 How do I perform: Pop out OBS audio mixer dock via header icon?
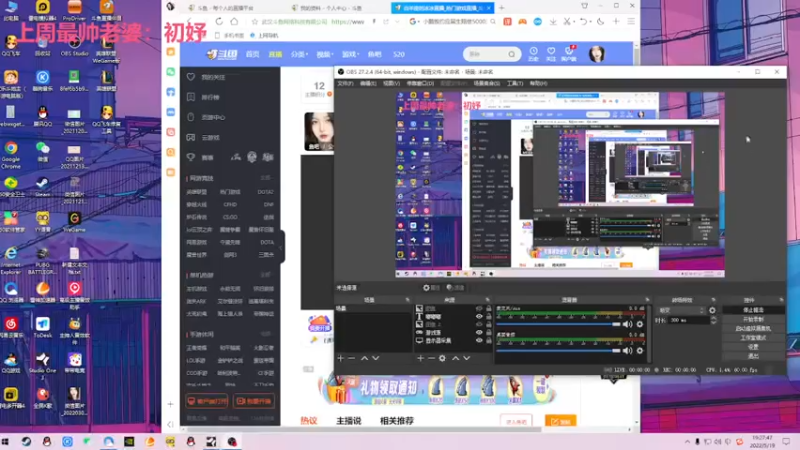point(647,300)
